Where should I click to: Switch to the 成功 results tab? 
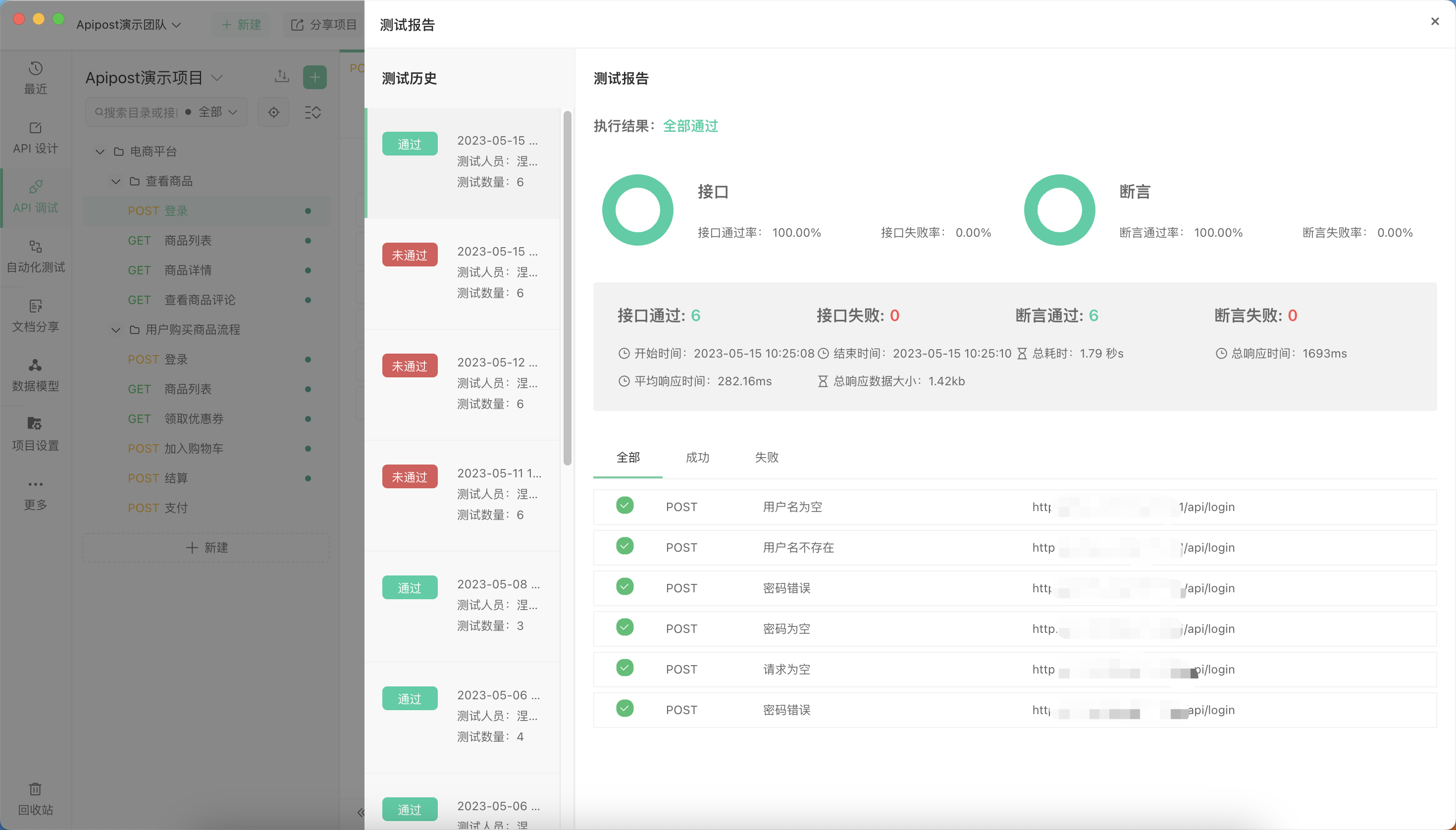click(697, 457)
